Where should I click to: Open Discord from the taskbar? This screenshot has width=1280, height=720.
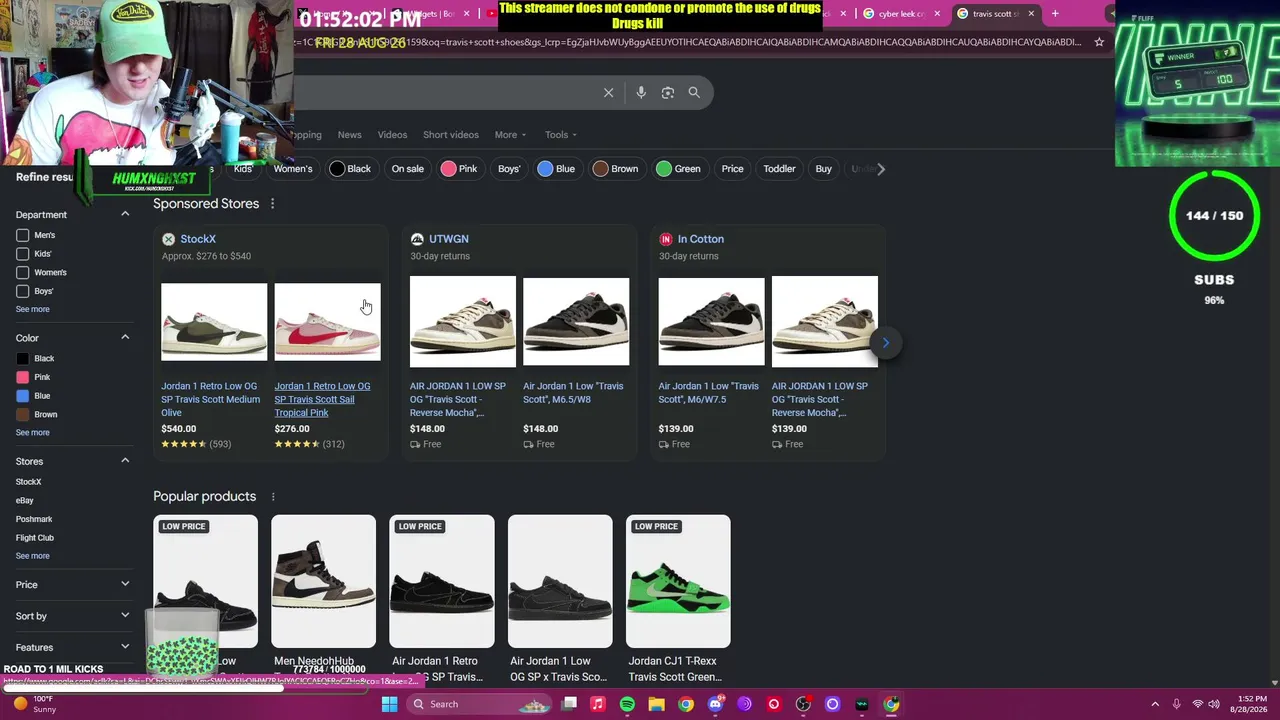coord(715,704)
